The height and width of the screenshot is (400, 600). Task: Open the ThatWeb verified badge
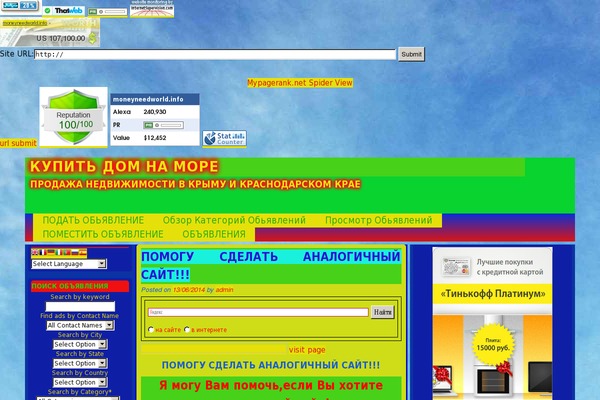(64, 11)
